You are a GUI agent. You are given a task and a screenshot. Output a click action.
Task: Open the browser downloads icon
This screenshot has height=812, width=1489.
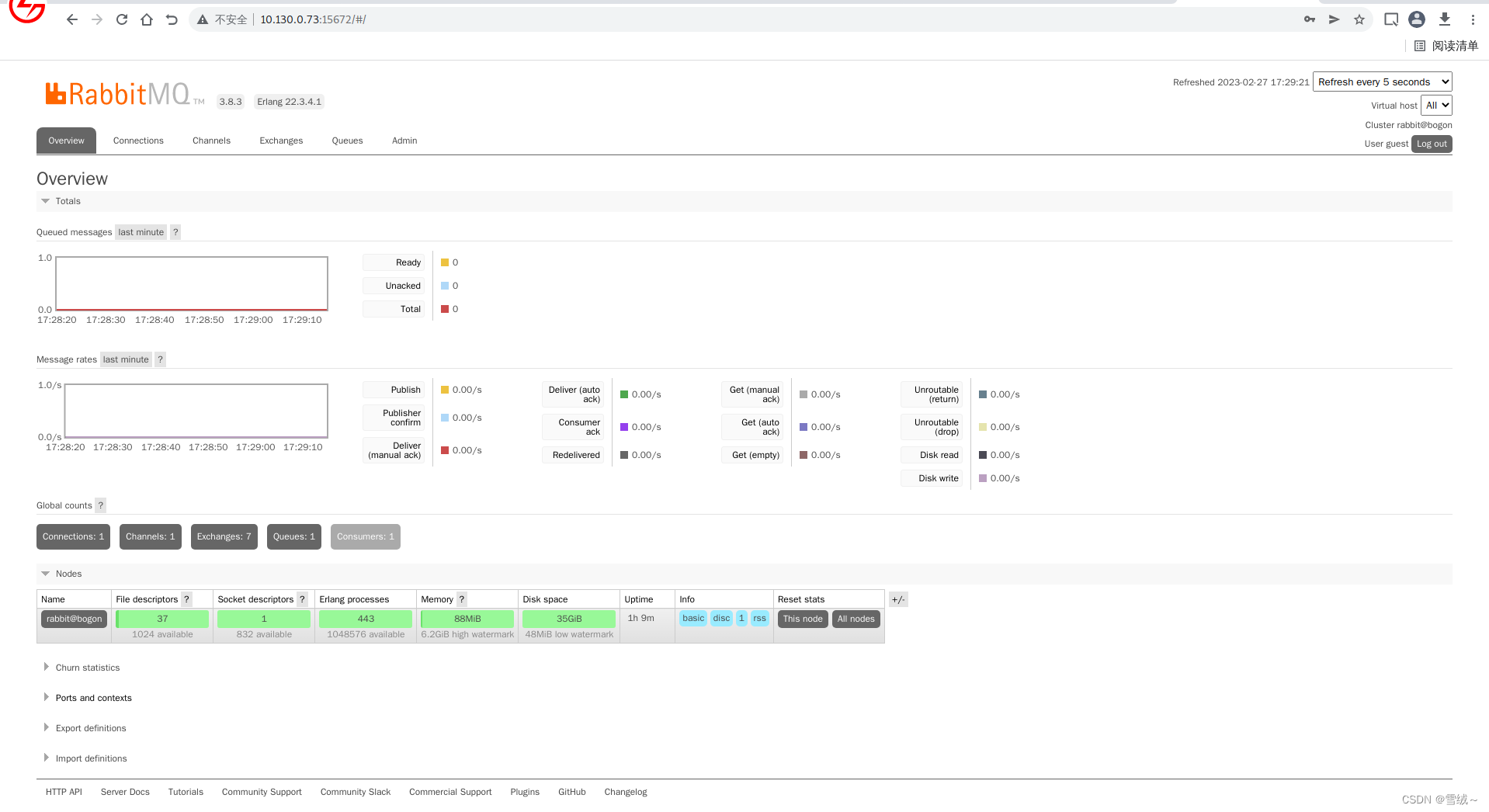[x=1445, y=19]
